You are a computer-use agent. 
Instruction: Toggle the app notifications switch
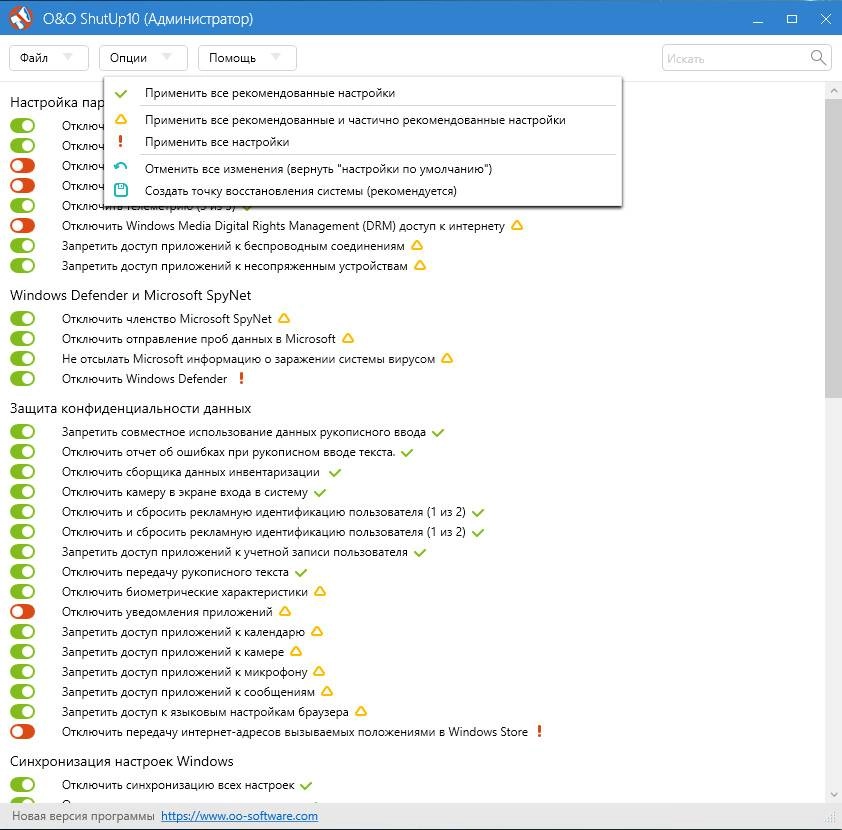pyautogui.click(x=23, y=611)
